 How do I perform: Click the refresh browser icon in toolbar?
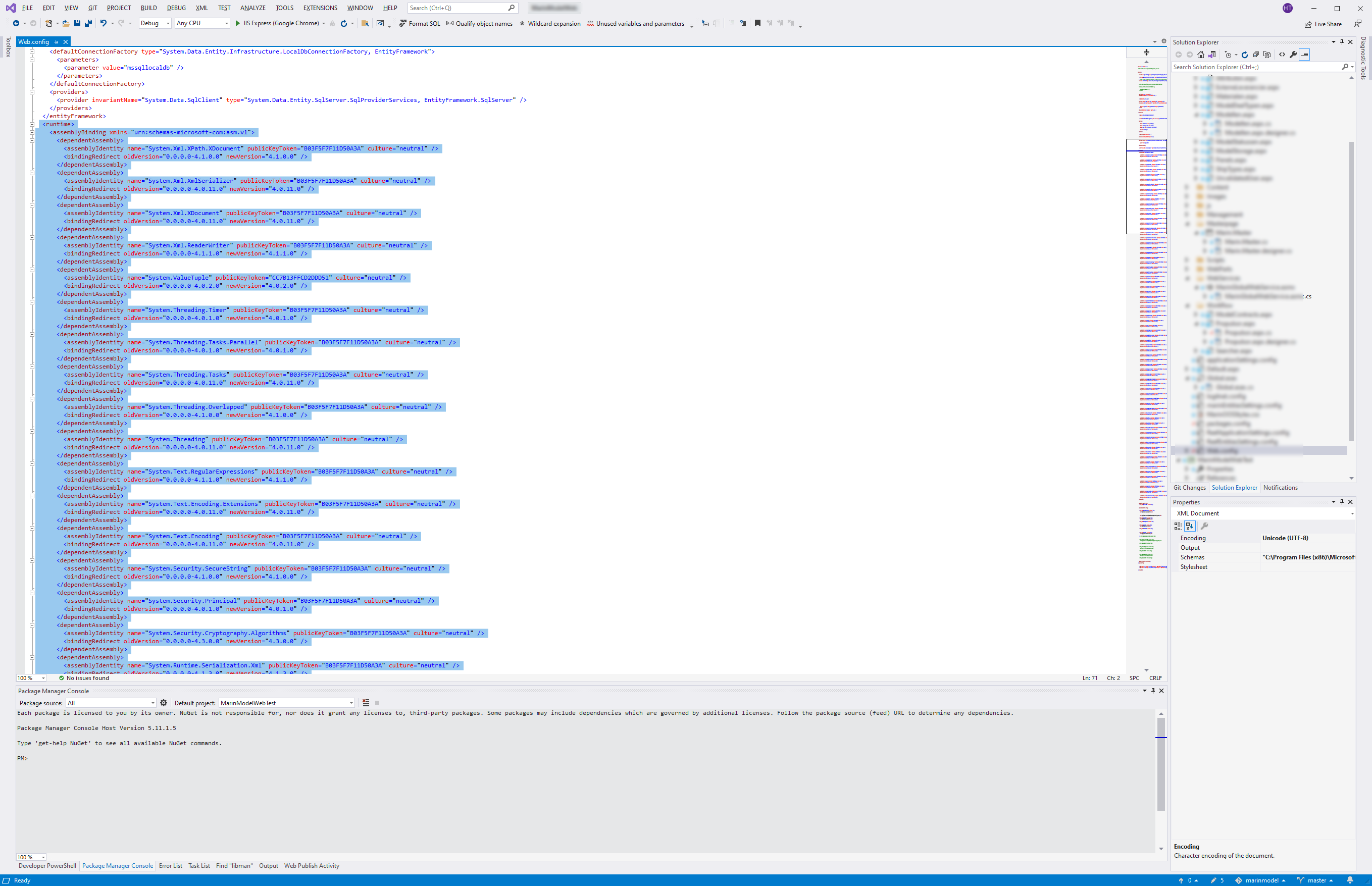(x=343, y=24)
